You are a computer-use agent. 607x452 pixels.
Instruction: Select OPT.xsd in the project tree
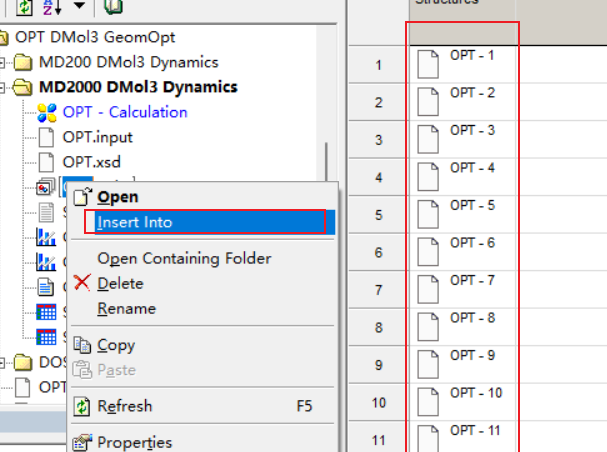91,162
